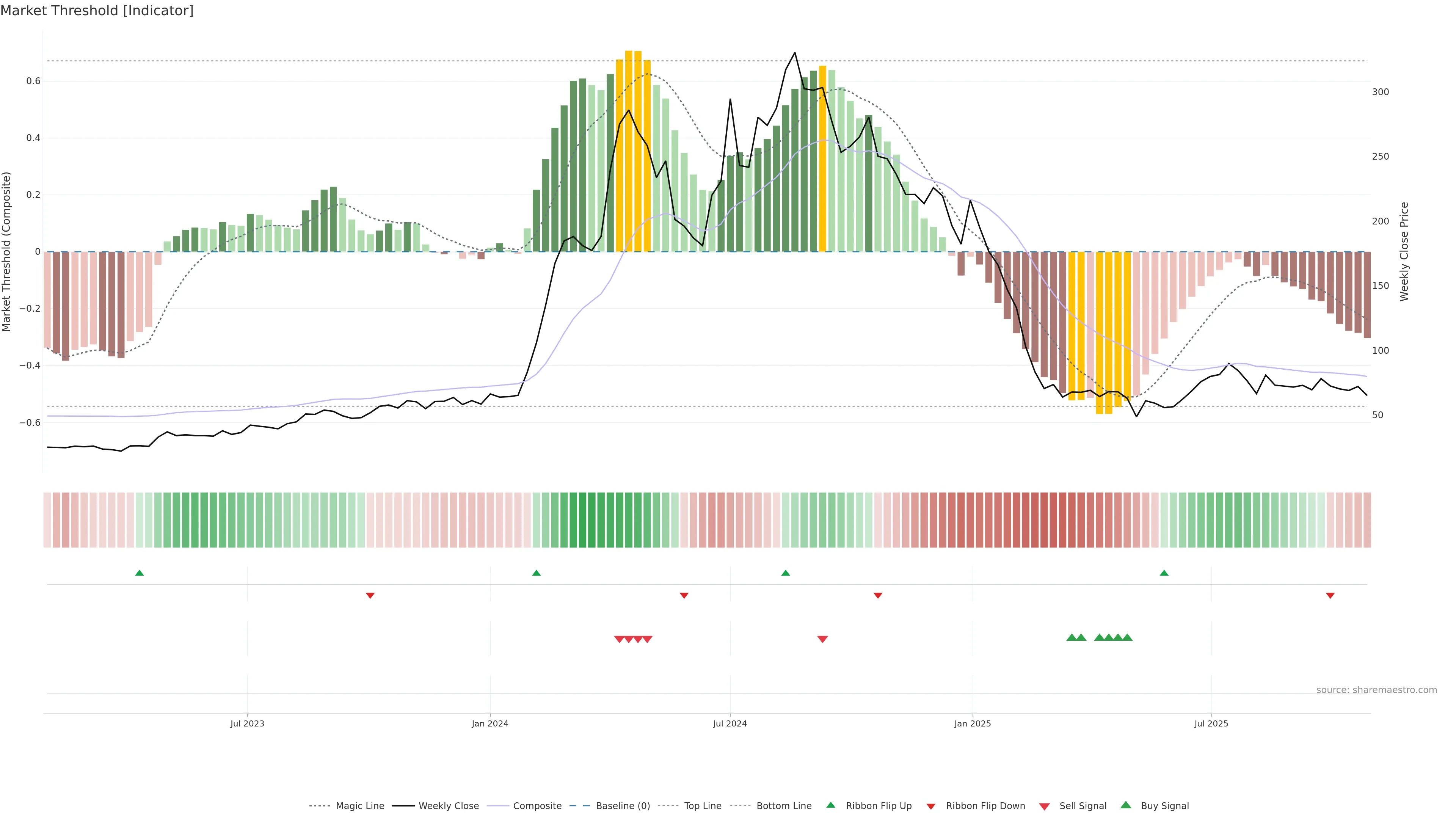
Task: Click Sell Signal red triangle legend icon
Action: coord(1044,806)
